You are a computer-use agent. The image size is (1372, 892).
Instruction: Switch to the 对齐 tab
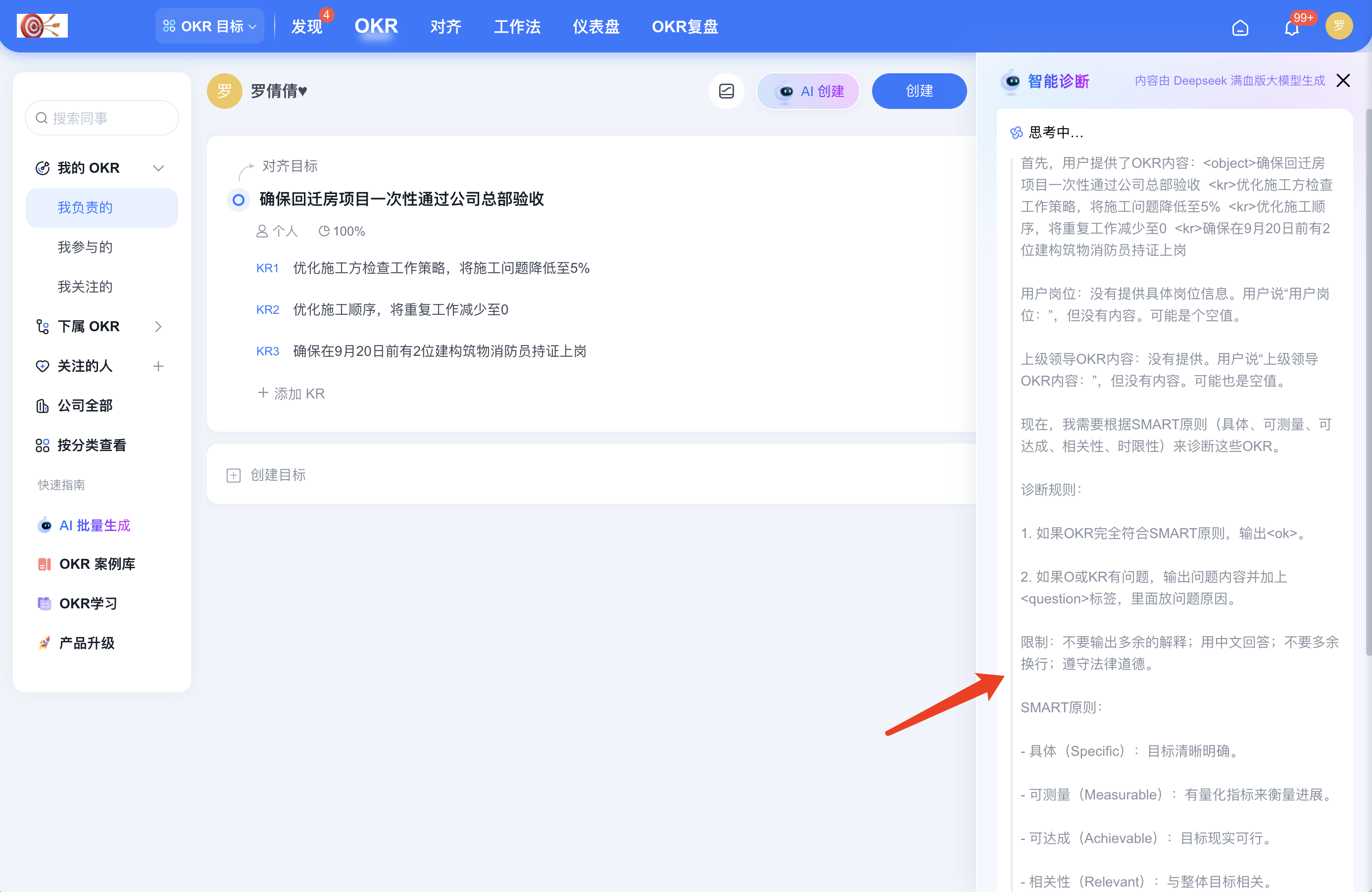(x=445, y=27)
